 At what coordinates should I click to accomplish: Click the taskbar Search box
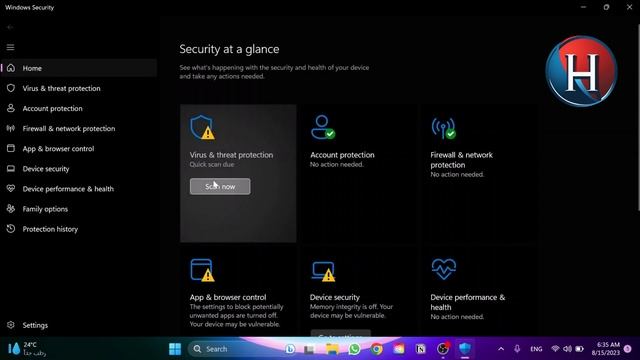tap(243, 349)
